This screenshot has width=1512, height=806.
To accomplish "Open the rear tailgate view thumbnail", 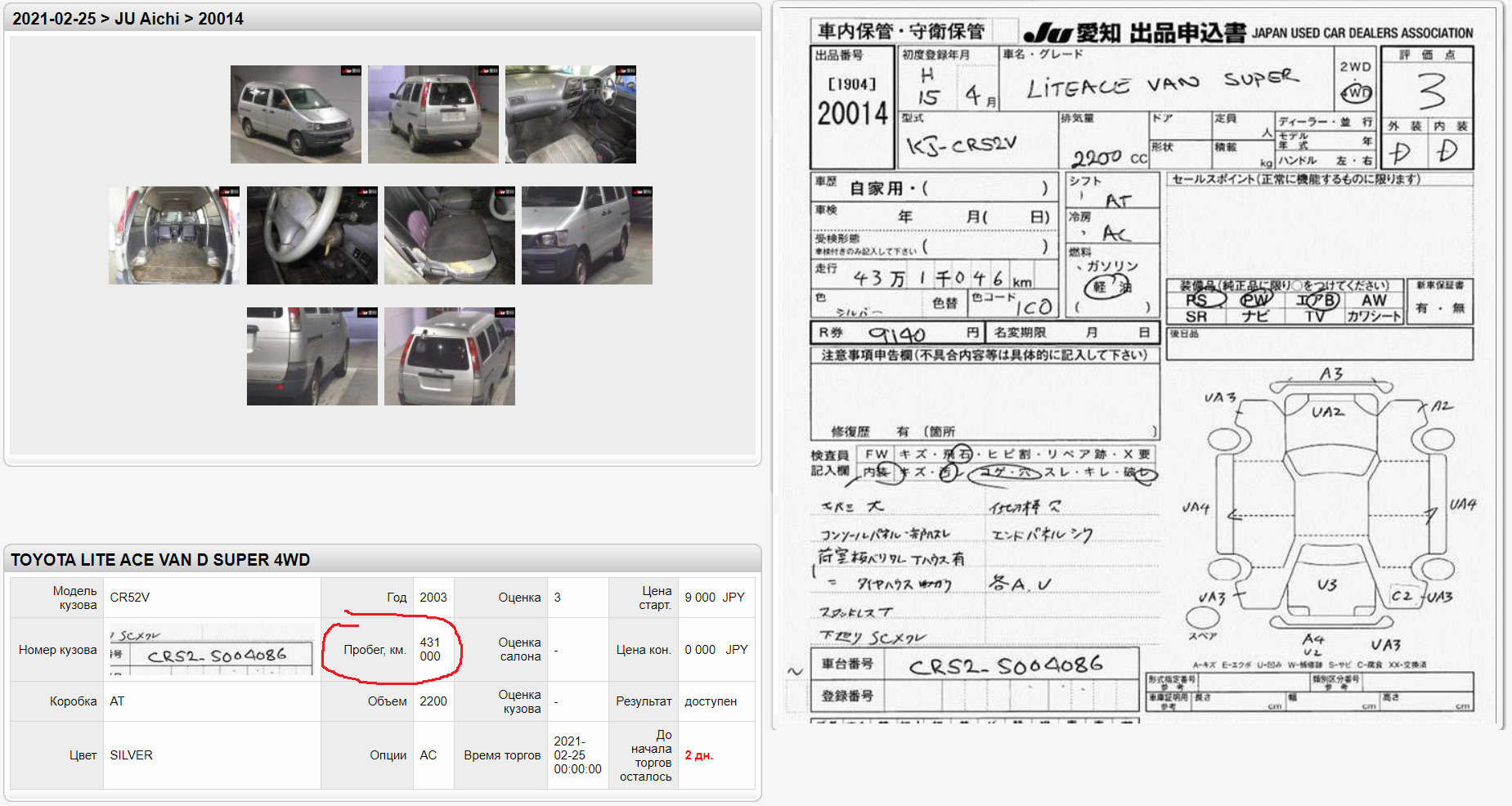I will tap(450, 356).
